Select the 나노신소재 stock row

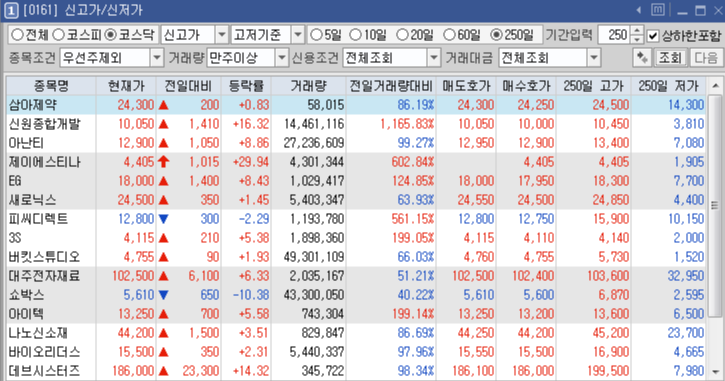coord(356,332)
